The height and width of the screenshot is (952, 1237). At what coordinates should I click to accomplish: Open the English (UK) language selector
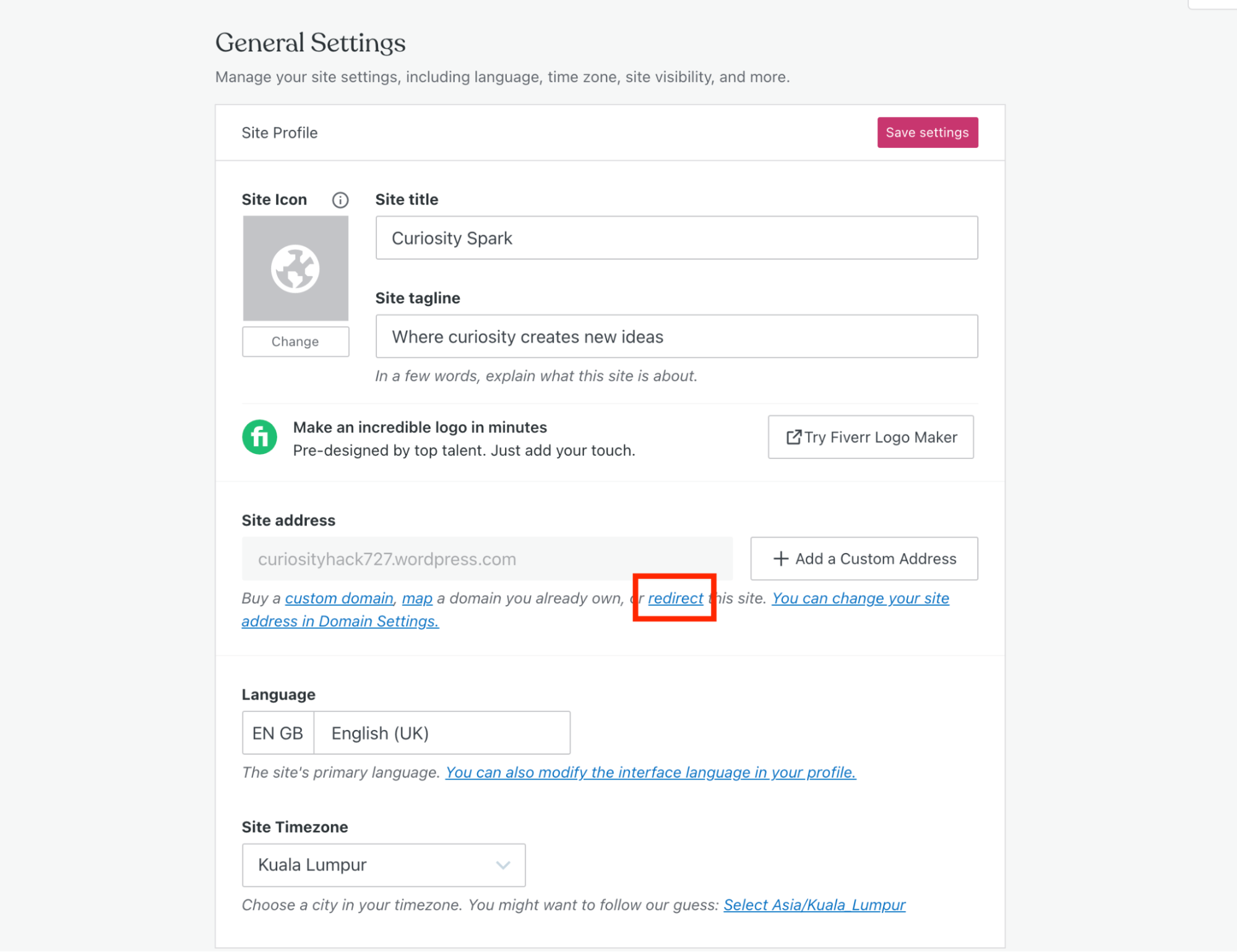[442, 733]
